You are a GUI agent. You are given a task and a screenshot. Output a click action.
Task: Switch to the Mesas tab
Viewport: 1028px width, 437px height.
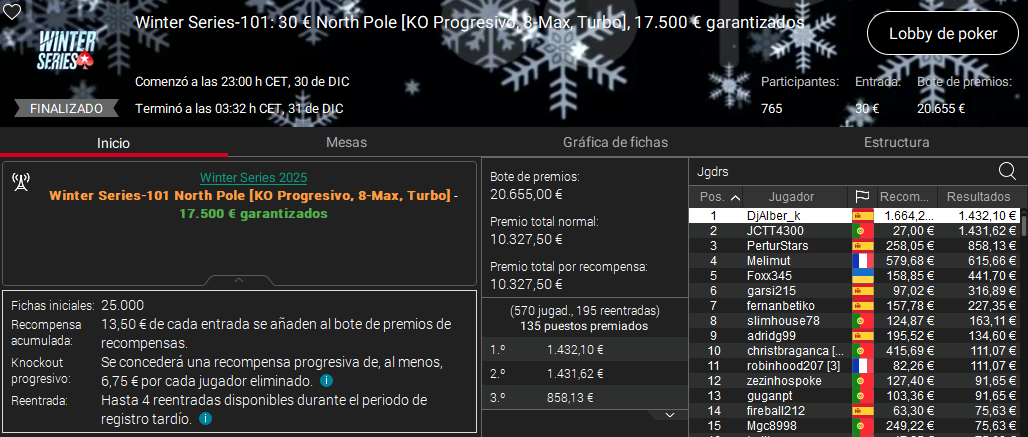(346, 143)
